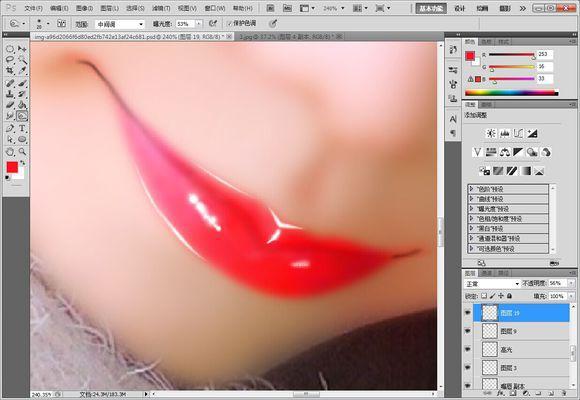580x400 pixels.
Task: Select the Pen tool
Action: point(10,128)
